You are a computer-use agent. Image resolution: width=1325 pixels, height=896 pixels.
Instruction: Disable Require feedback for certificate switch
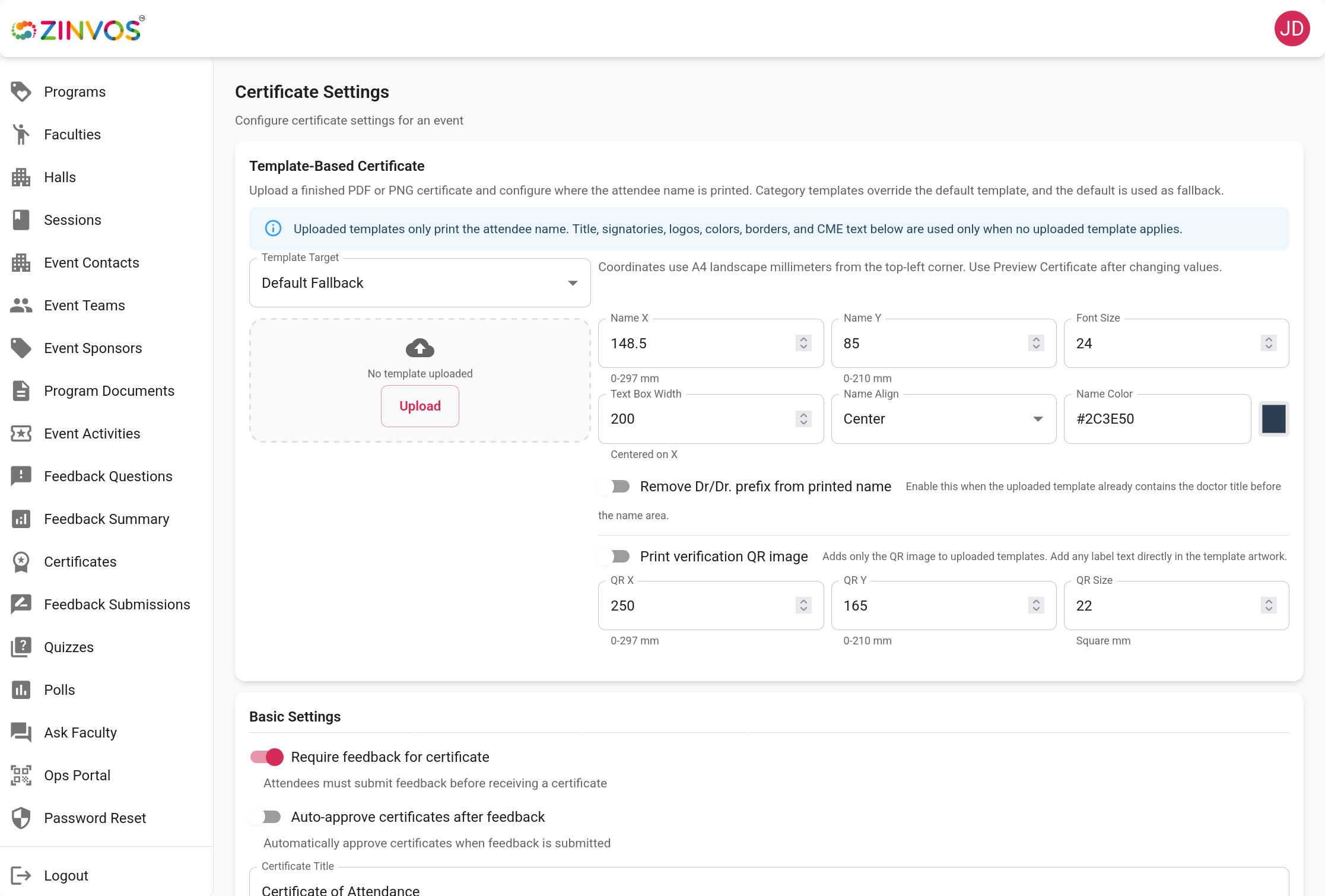tap(266, 757)
